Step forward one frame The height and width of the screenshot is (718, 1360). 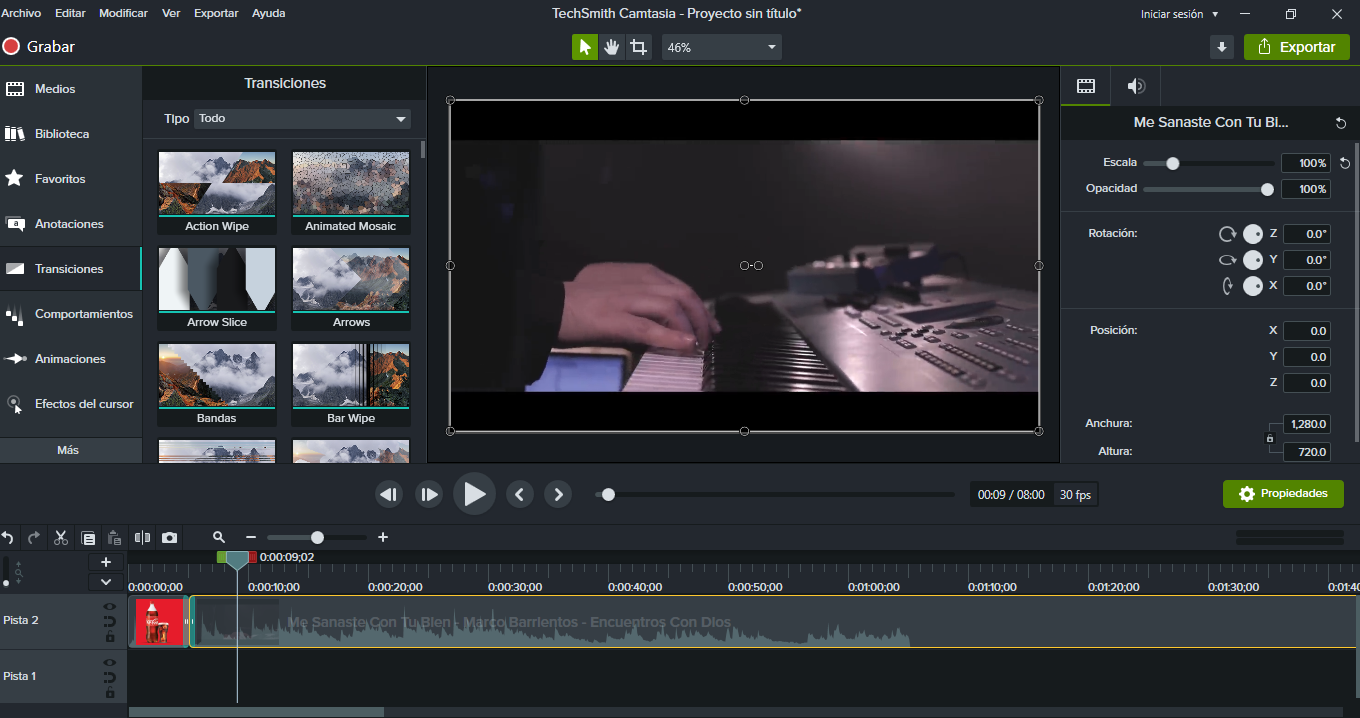coord(429,494)
